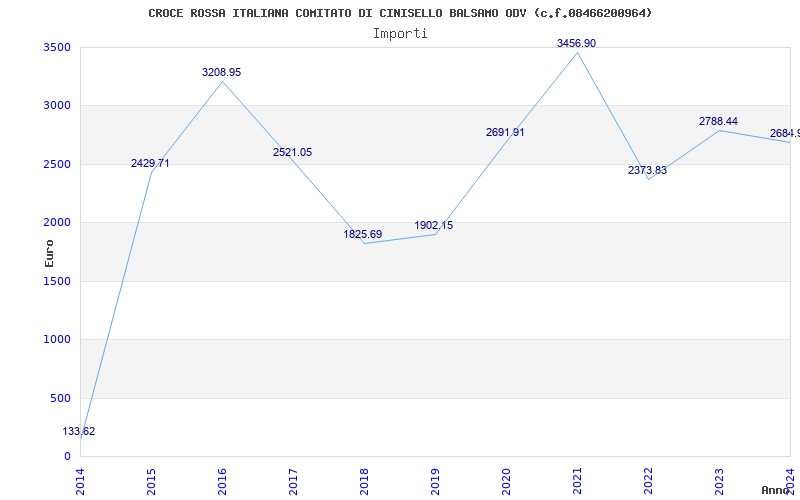Click the y-axis value 1000
The width and height of the screenshot is (800, 500).
(58, 339)
